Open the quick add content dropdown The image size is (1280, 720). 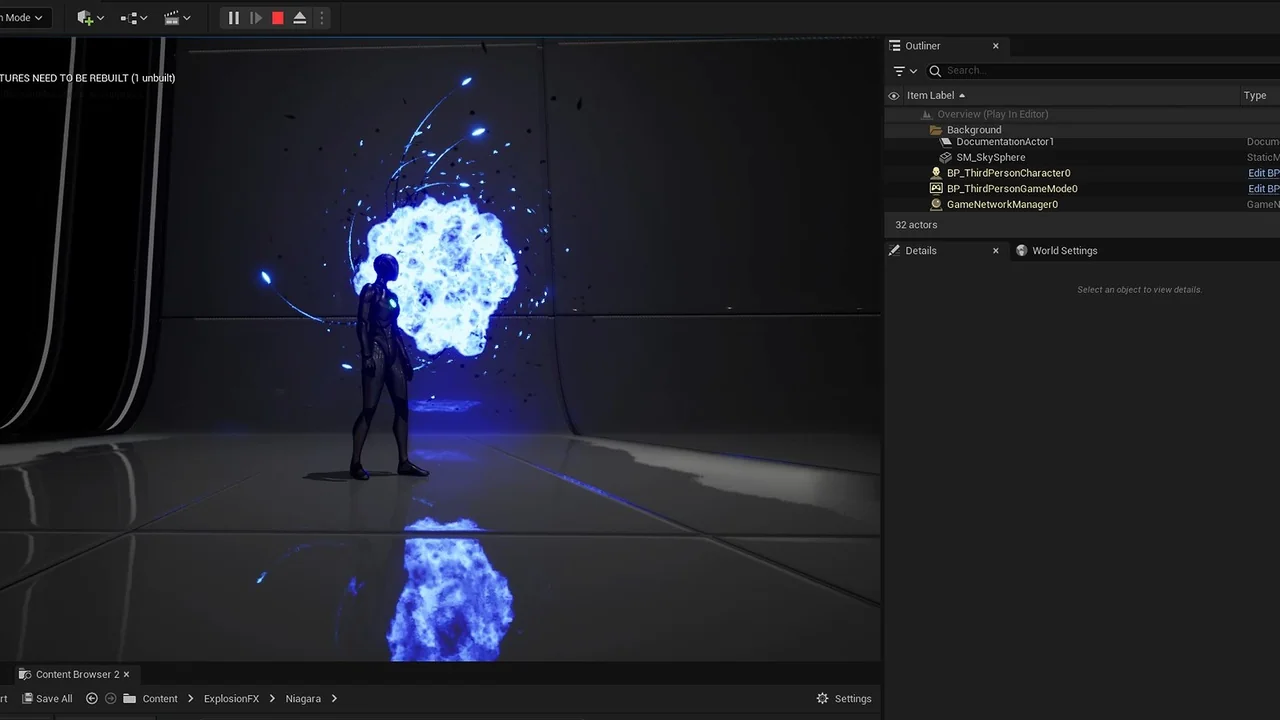tap(90, 18)
